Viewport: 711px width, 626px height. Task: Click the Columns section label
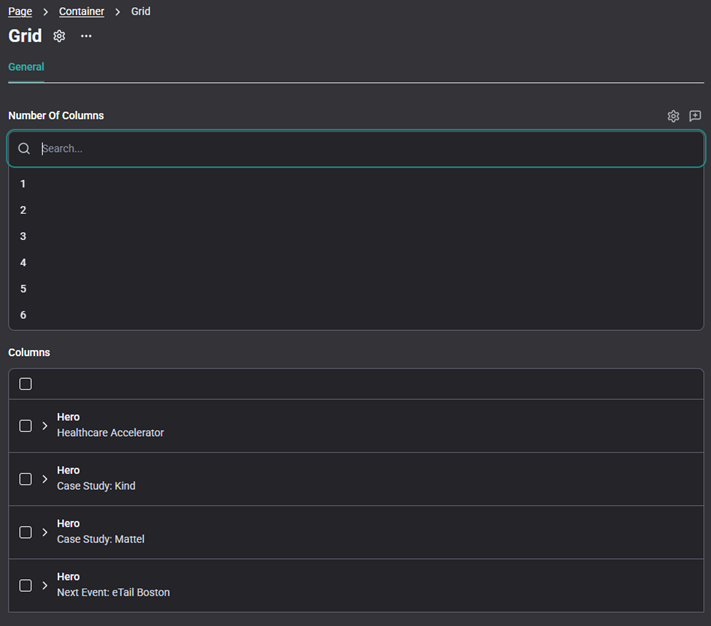(x=29, y=352)
